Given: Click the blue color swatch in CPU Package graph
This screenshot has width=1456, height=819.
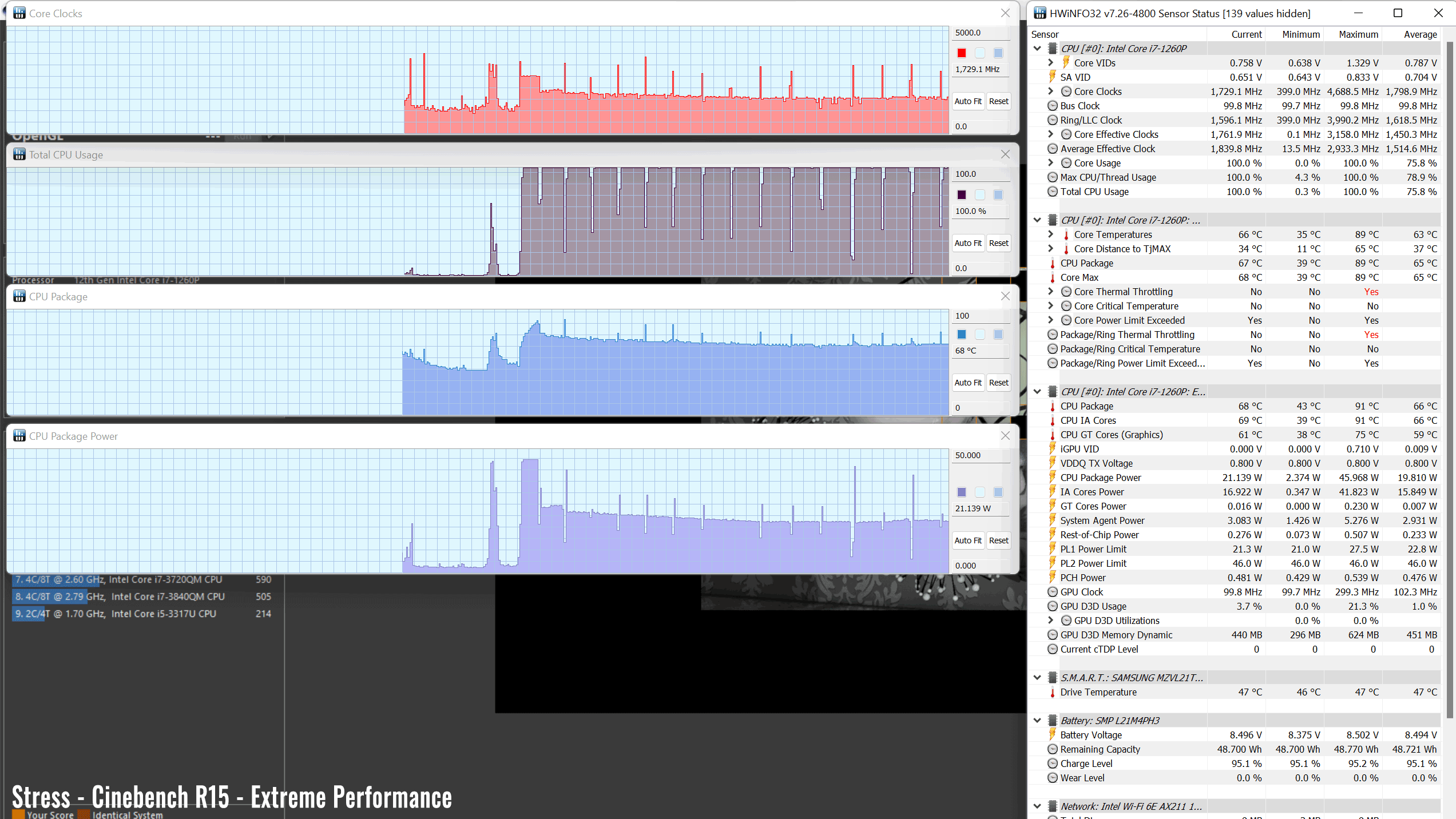Looking at the screenshot, I should [x=962, y=335].
